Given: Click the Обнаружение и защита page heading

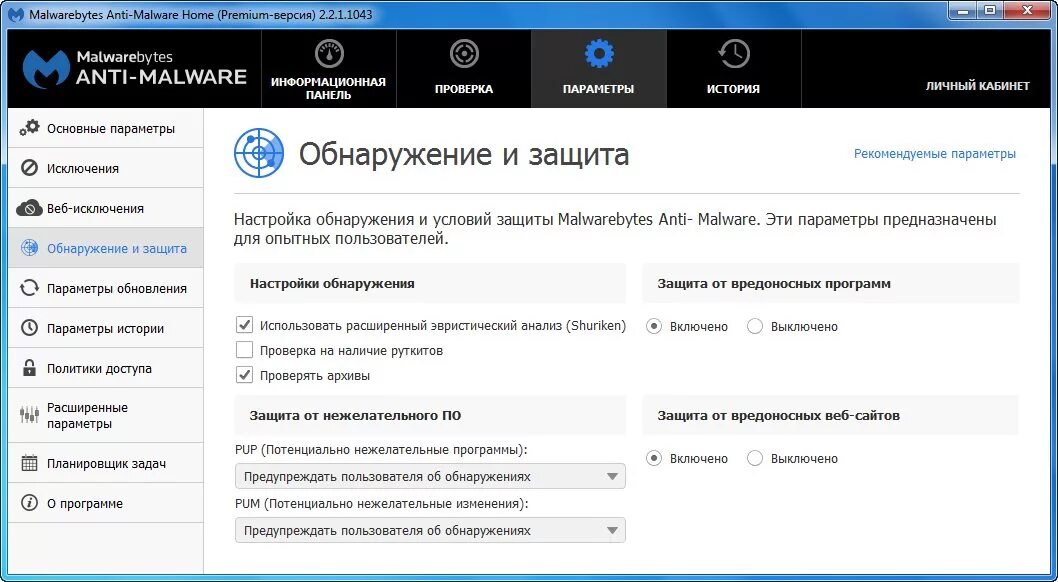Looking at the screenshot, I should [x=464, y=154].
